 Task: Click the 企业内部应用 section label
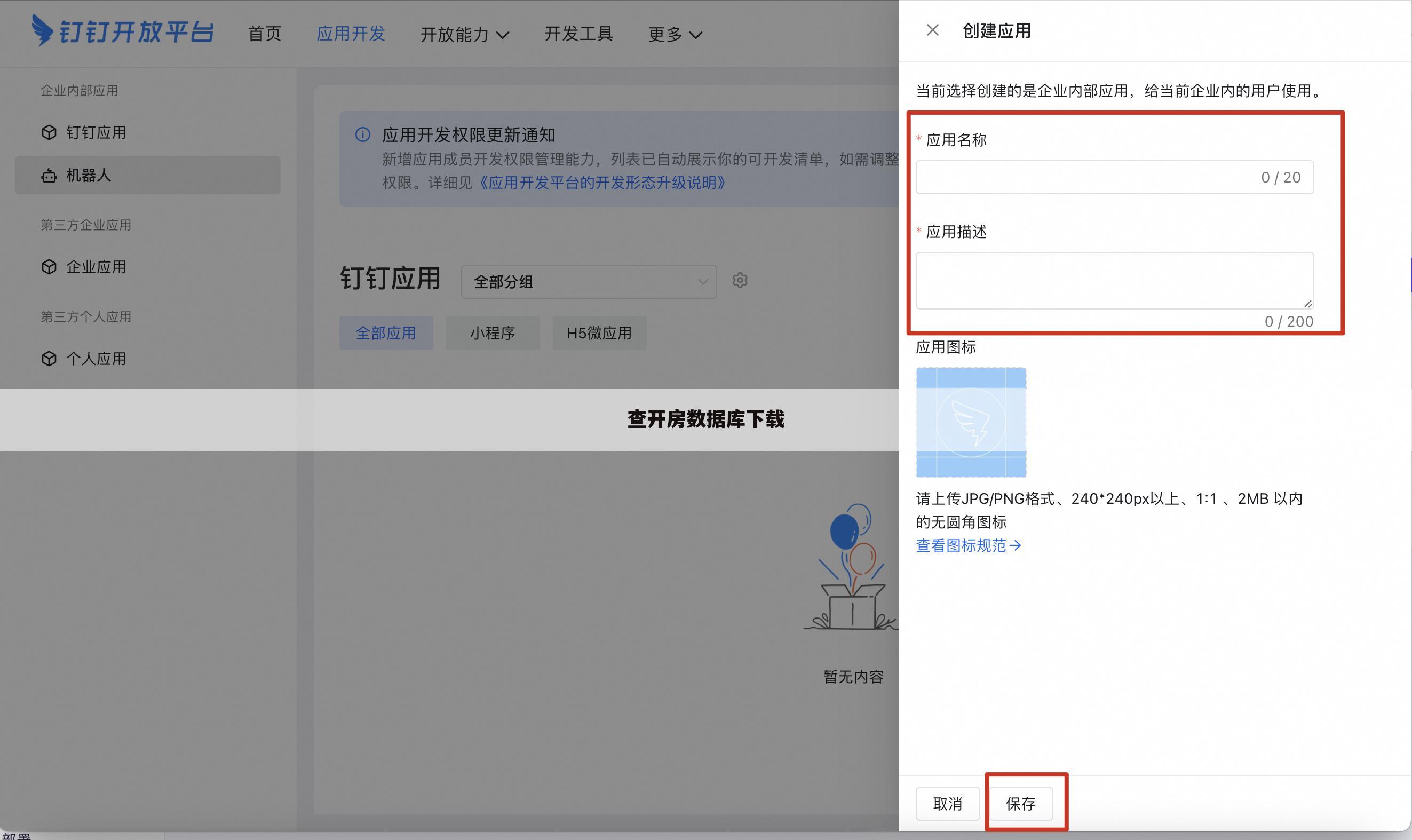tap(79, 91)
